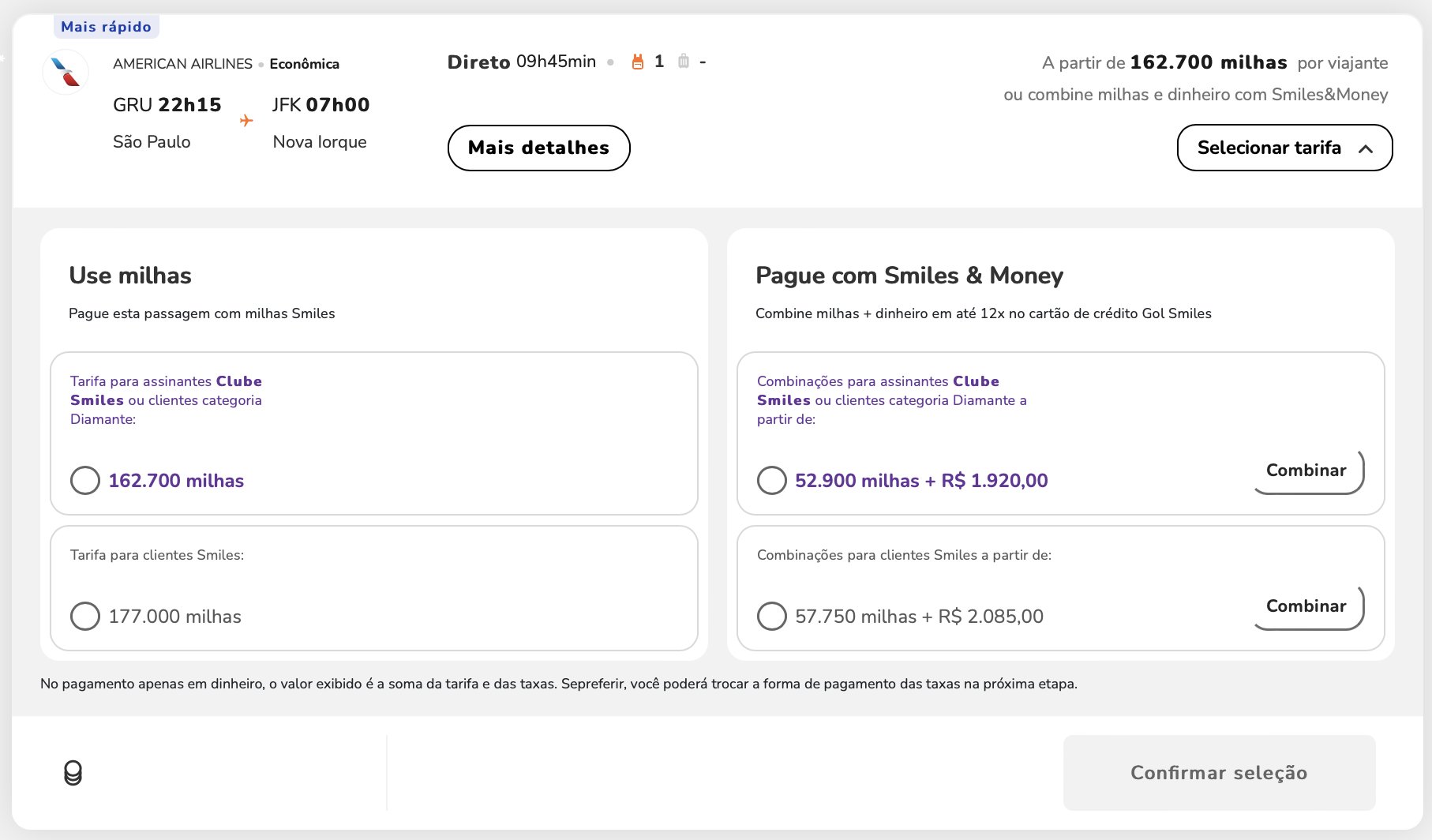Select the 162.700 milhas fare option
The image size is (1432, 840).
pyautogui.click(x=85, y=480)
